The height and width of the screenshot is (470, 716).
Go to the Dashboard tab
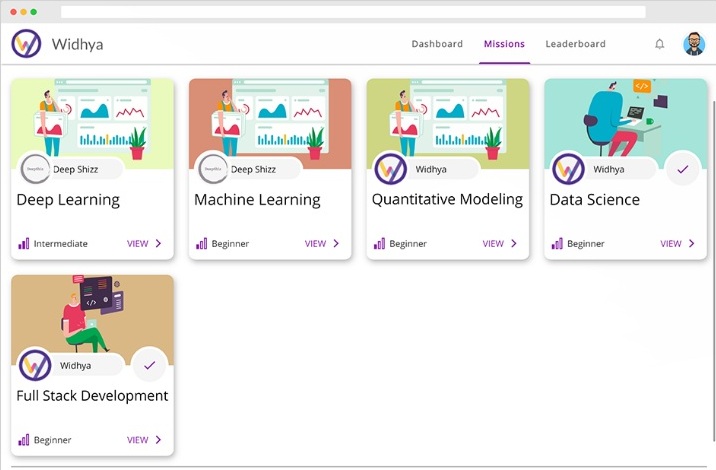437,44
